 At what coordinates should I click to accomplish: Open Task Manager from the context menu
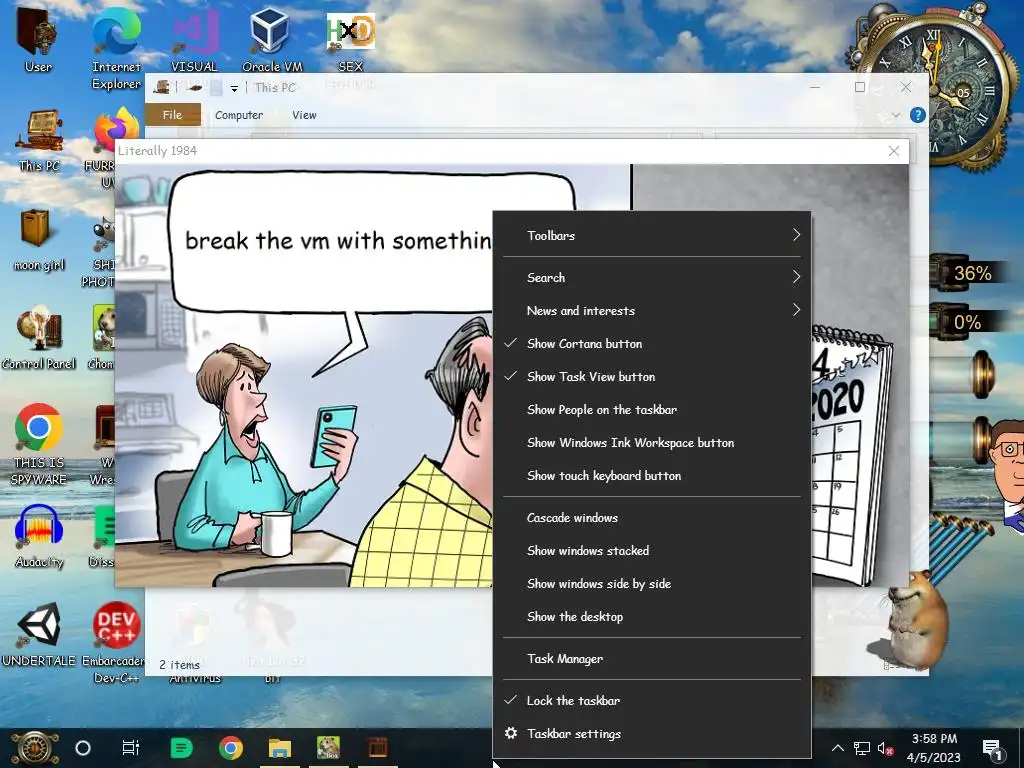pyautogui.click(x=651, y=659)
